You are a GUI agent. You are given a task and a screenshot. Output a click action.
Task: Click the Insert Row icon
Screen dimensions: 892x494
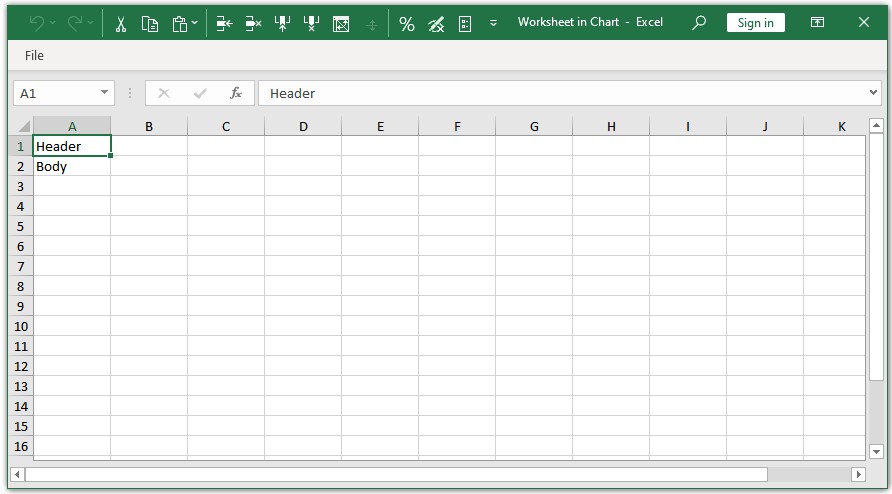[225, 23]
